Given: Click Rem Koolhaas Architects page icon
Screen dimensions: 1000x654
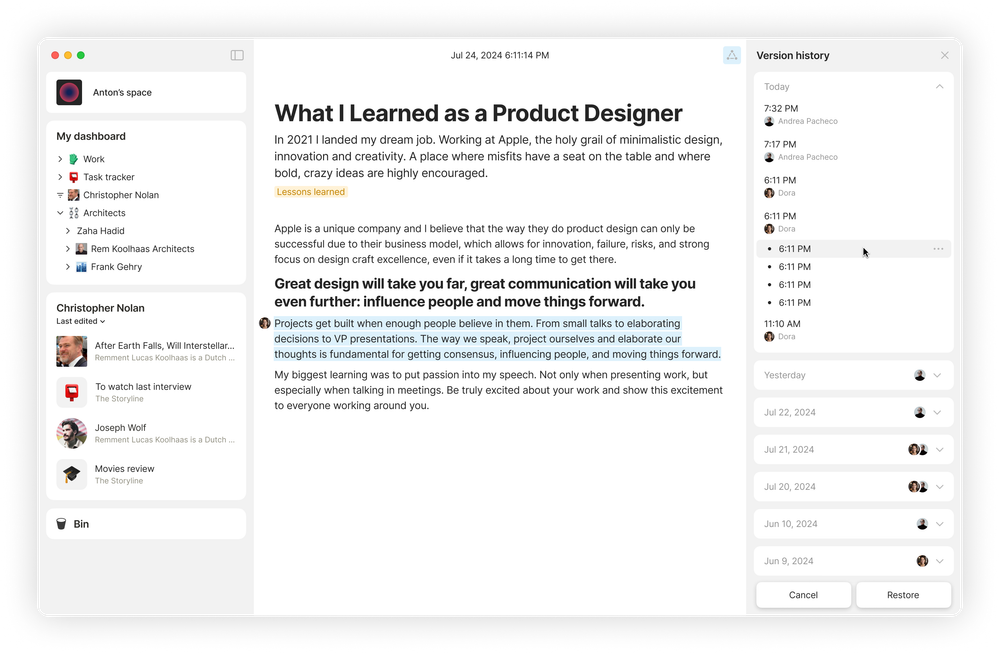Looking at the screenshot, I should (81, 249).
